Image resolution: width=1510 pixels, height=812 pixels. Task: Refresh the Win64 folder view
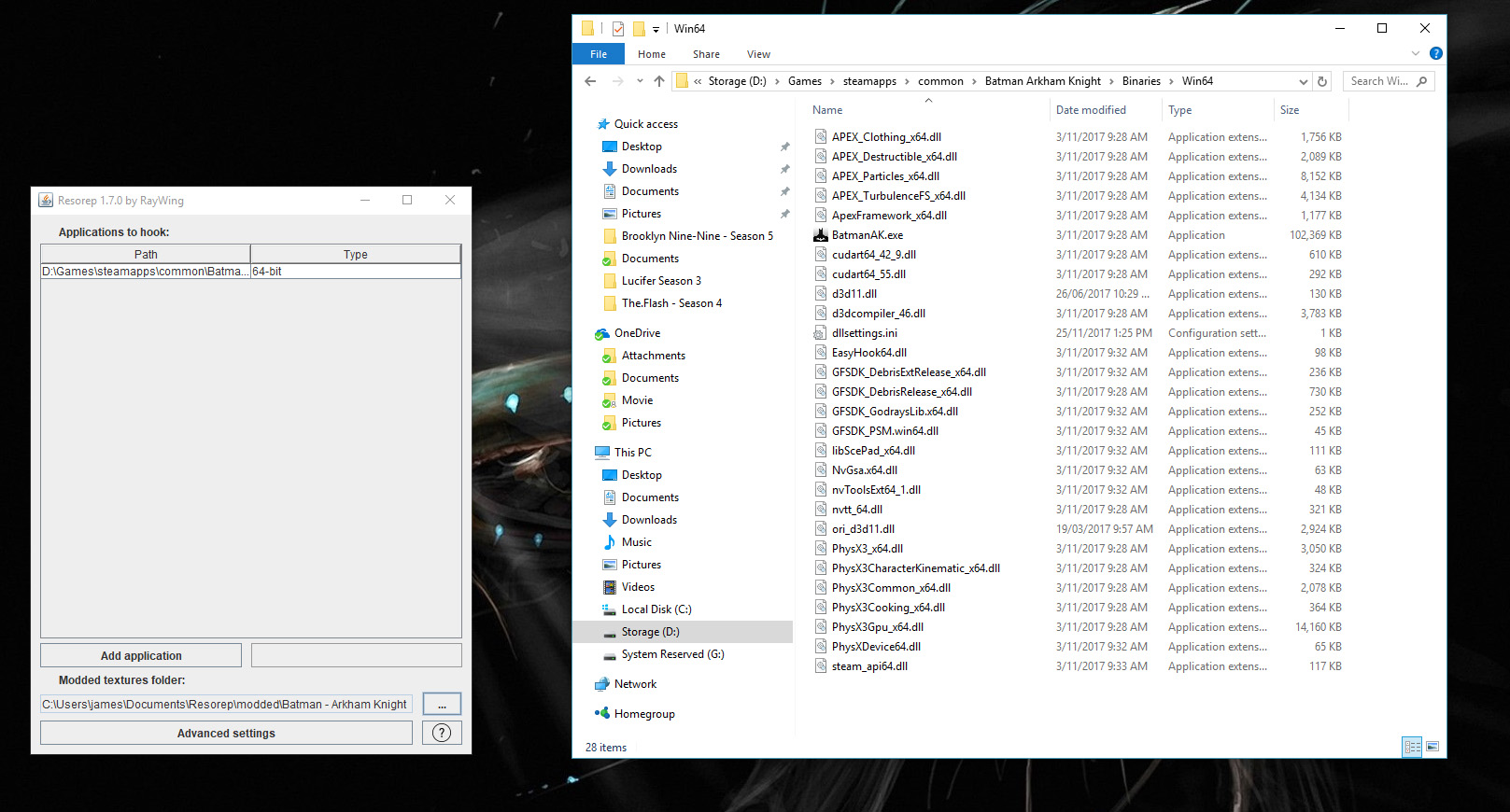tap(1322, 81)
